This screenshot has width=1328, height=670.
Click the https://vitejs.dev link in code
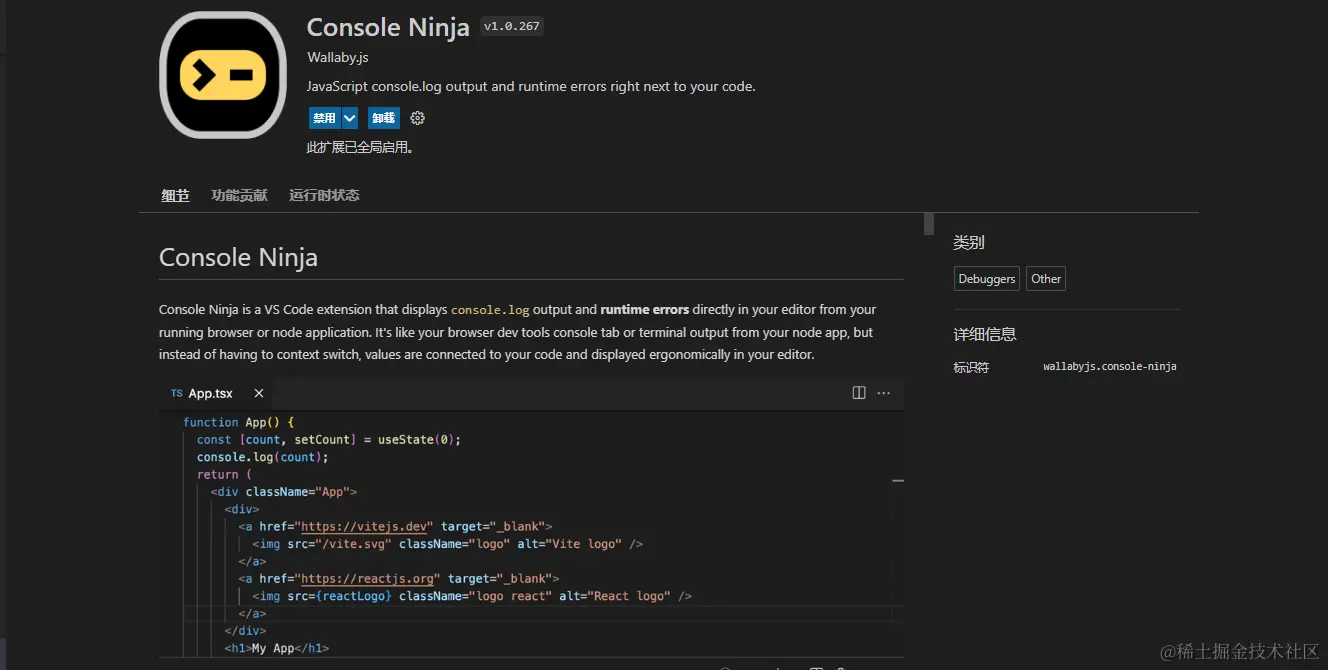tap(364, 526)
